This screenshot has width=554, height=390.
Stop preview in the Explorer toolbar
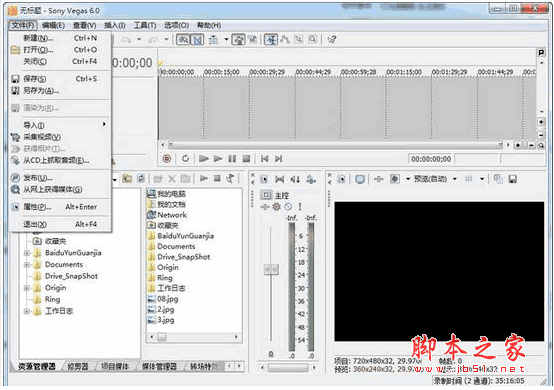[x=217, y=179]
